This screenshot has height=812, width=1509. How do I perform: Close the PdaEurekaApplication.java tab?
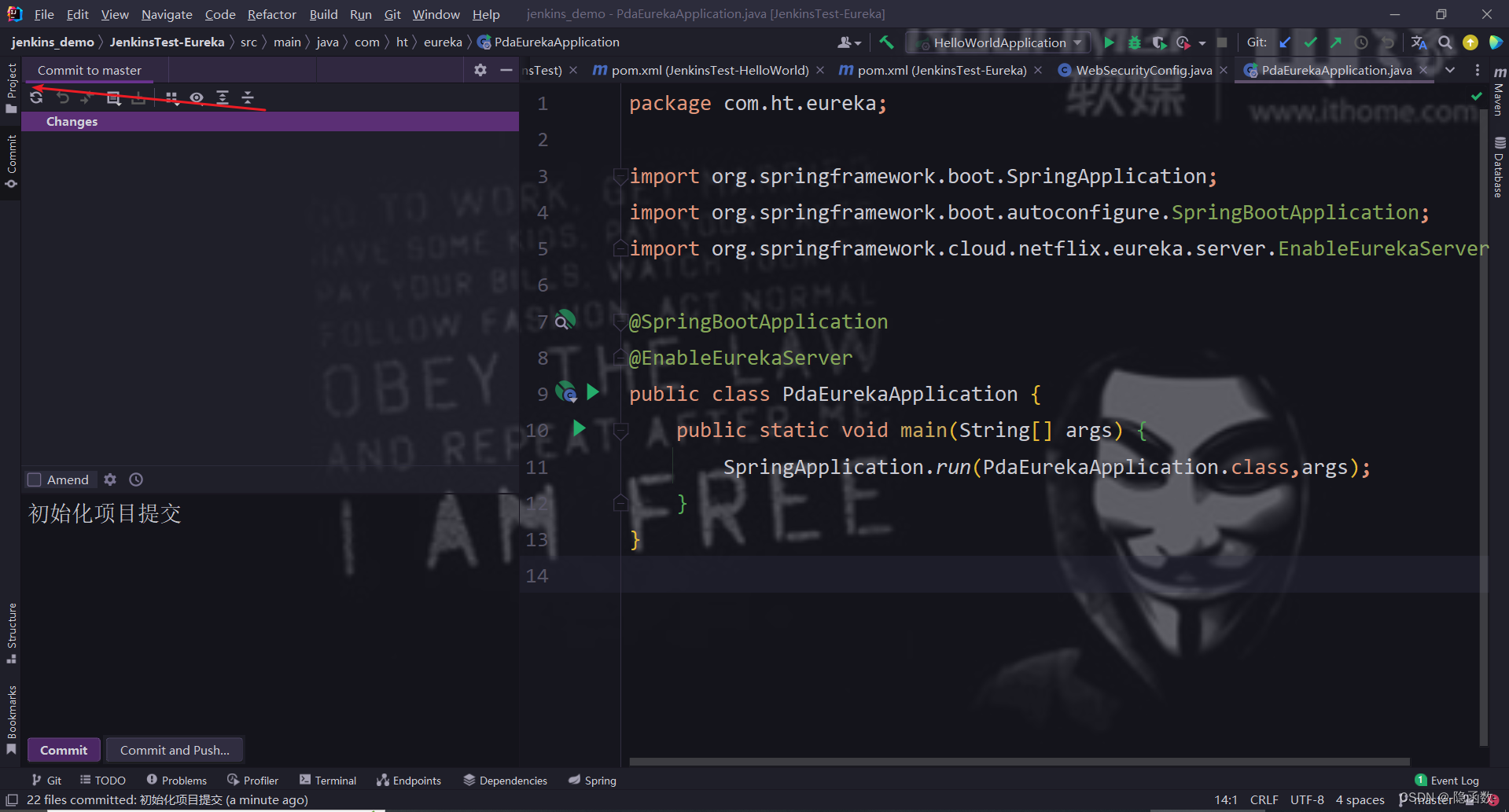tap(1423, 70)
